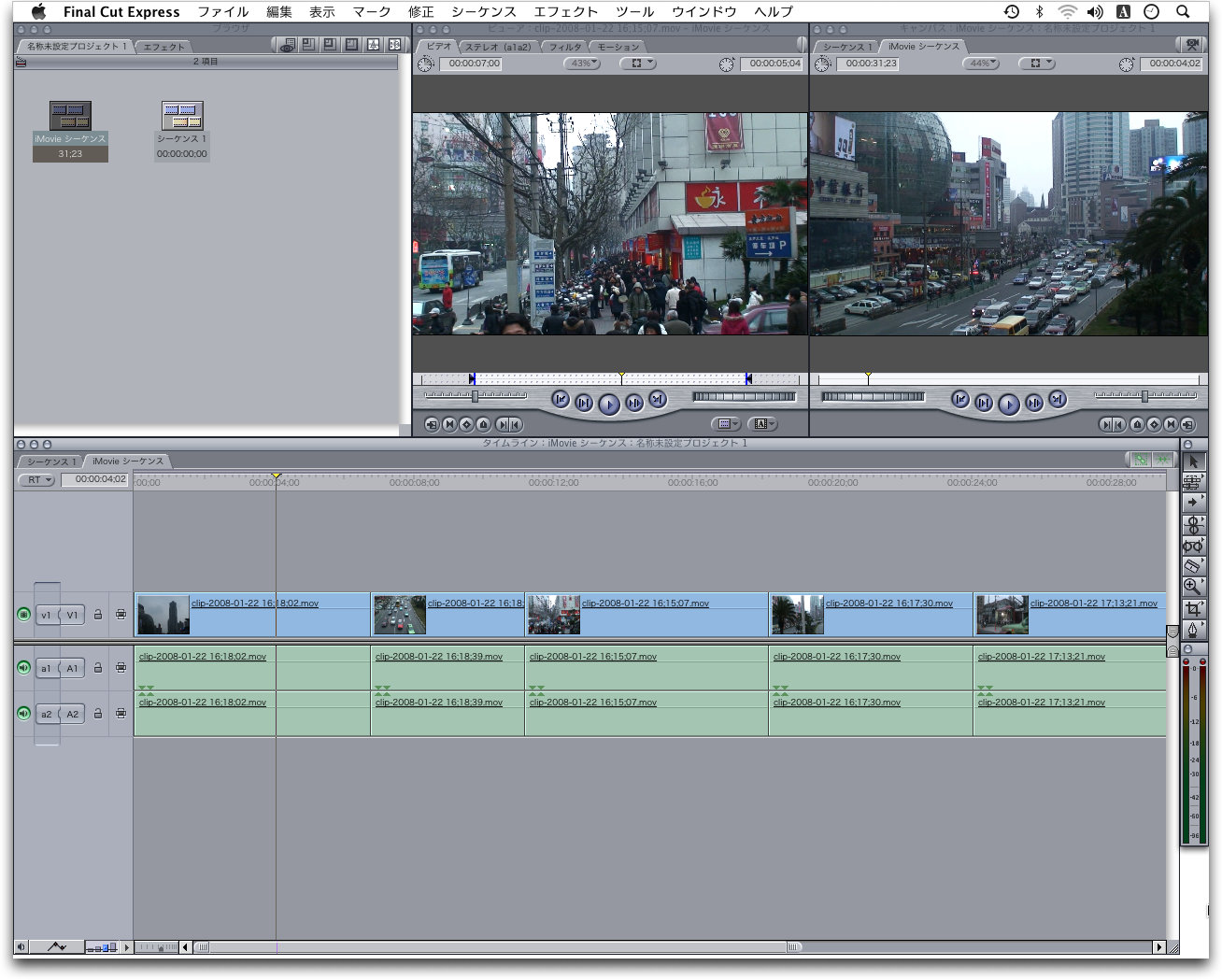Lock the A2 audio track
The height and width of the screenshot is (980, 1222).
click(98, 714)
